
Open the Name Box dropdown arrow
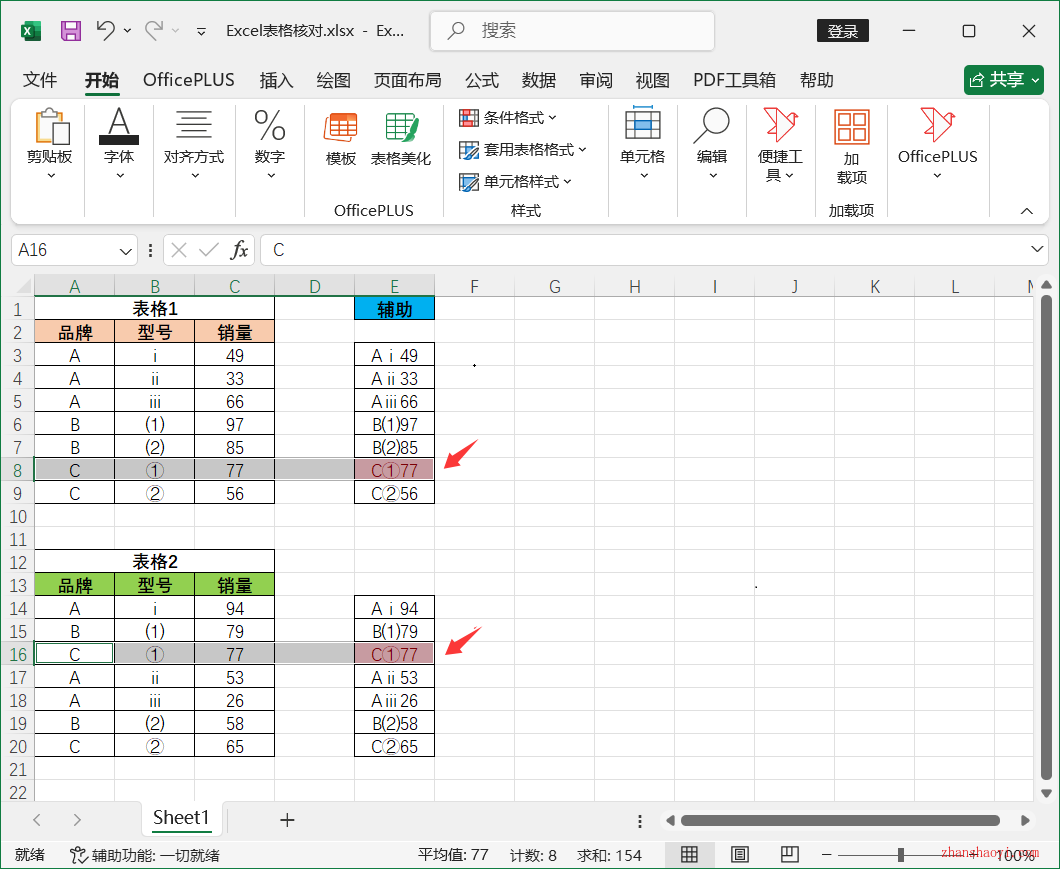(125, 251)
